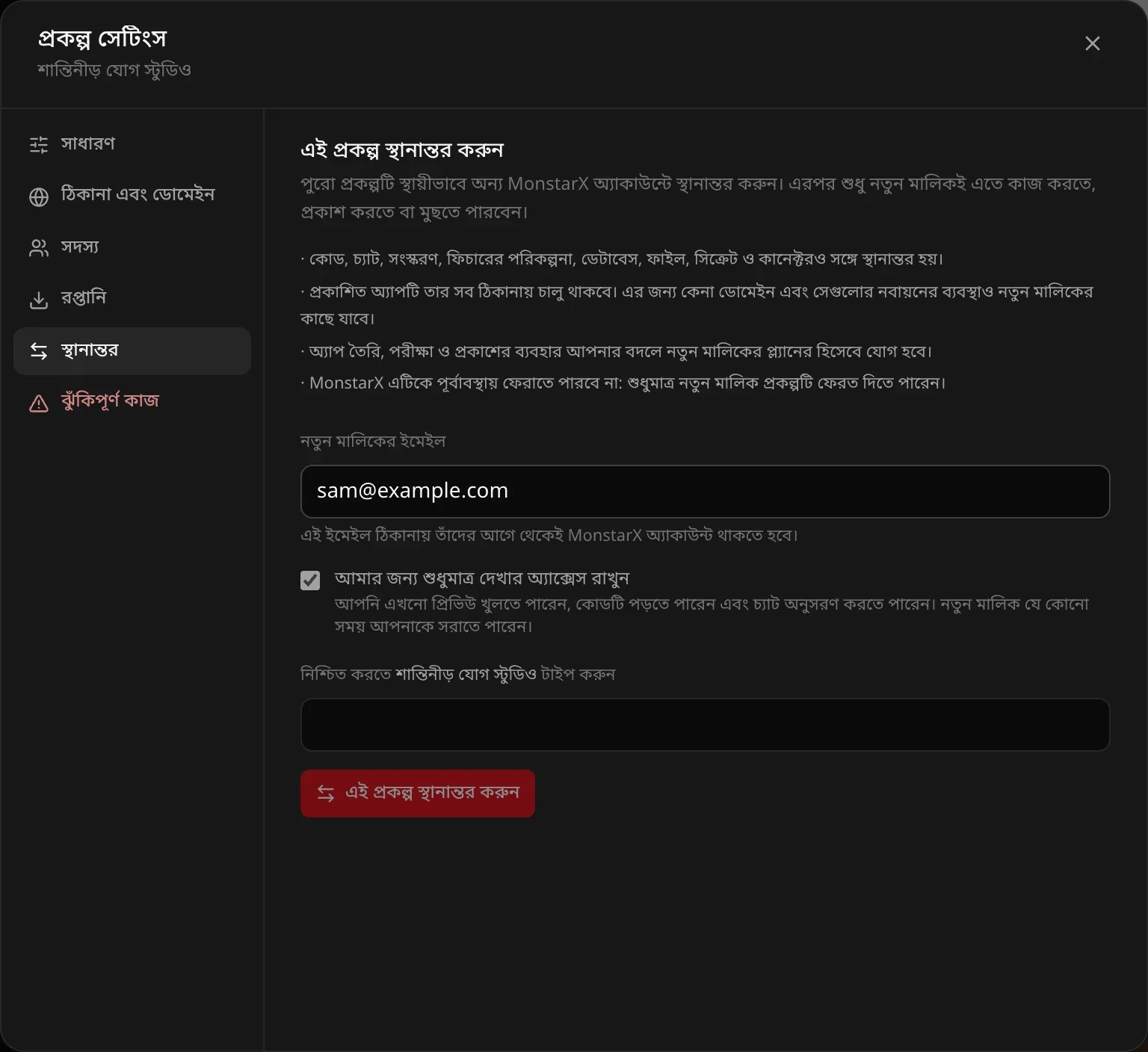
Task: Close the প্রকল্প সেটিংস dialog
Action: pyautogui.click(x=1092, y=43)
